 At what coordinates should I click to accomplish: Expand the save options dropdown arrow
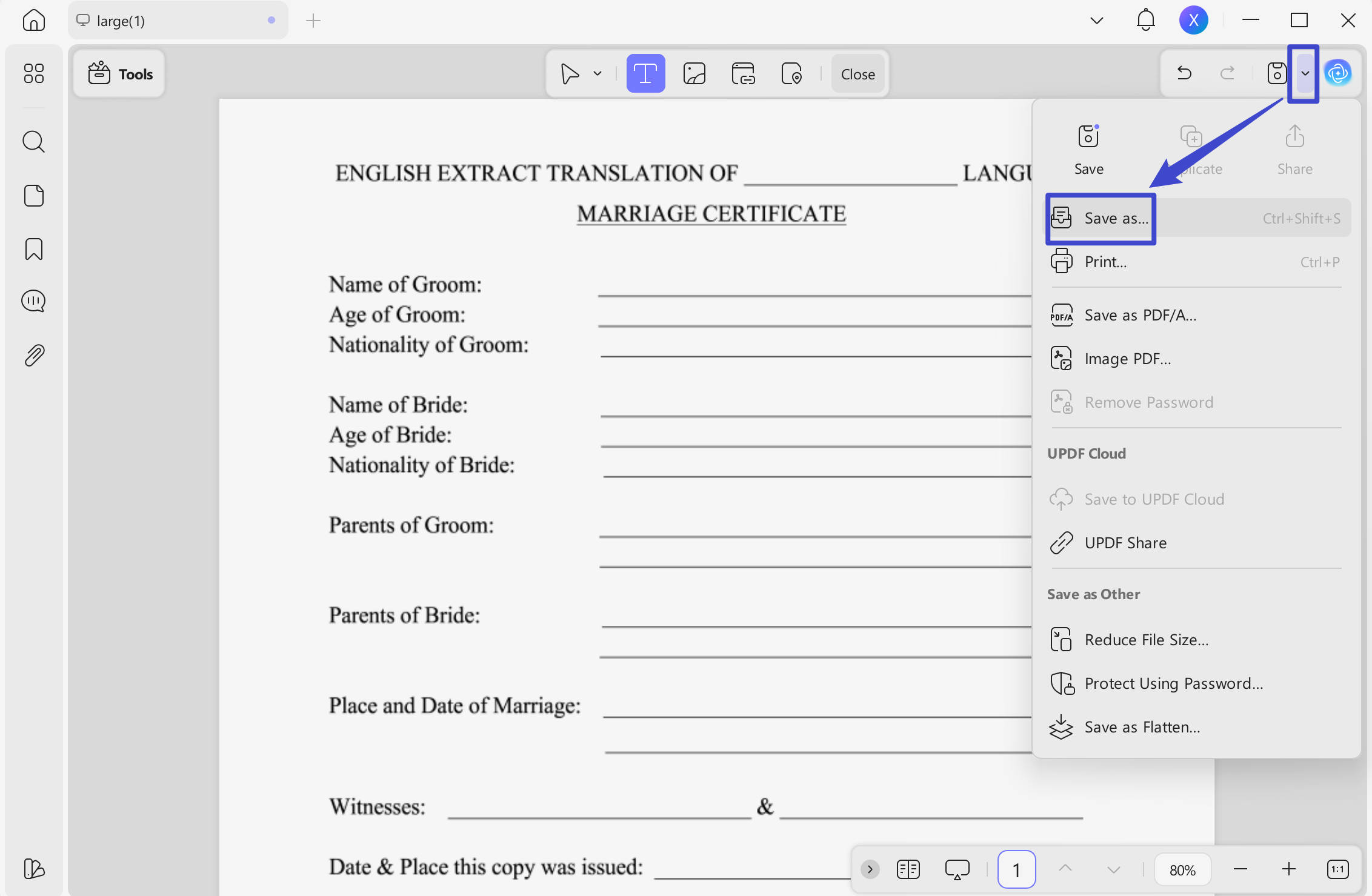click(1305, 73)
